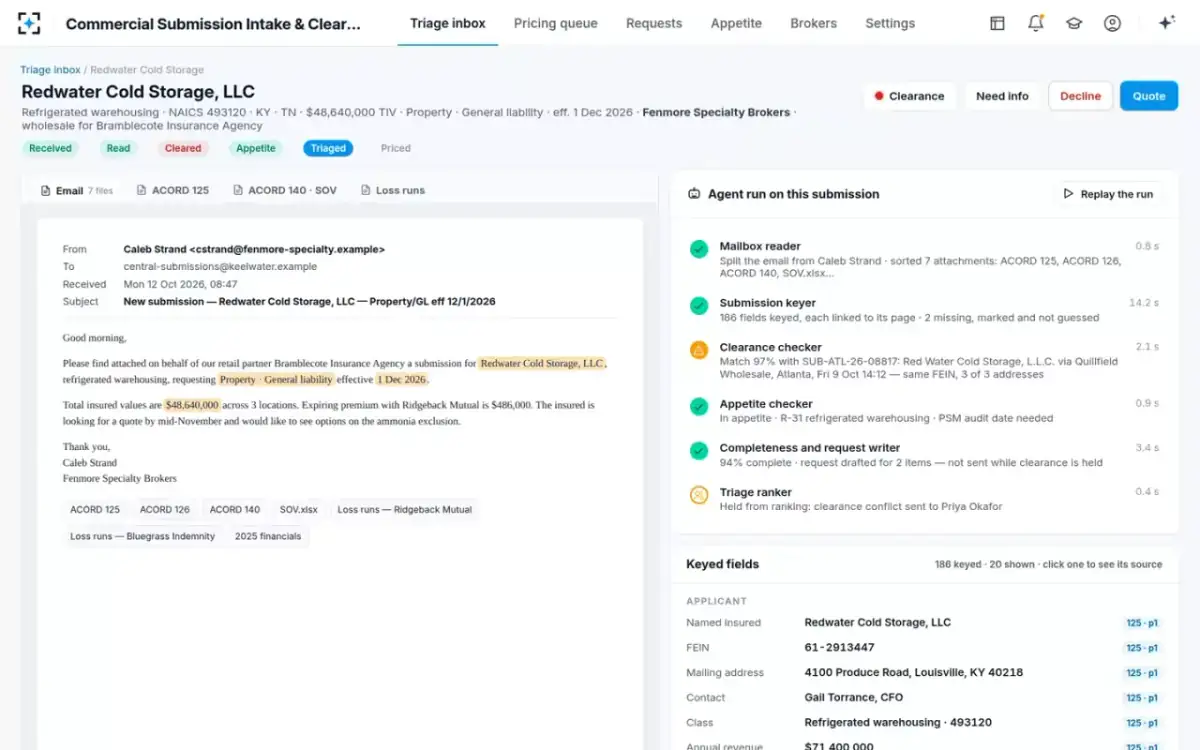Click the Appetite checker green check icon
The height and width of the screenshot is (750, 1200).
click(x=699, y=407)
